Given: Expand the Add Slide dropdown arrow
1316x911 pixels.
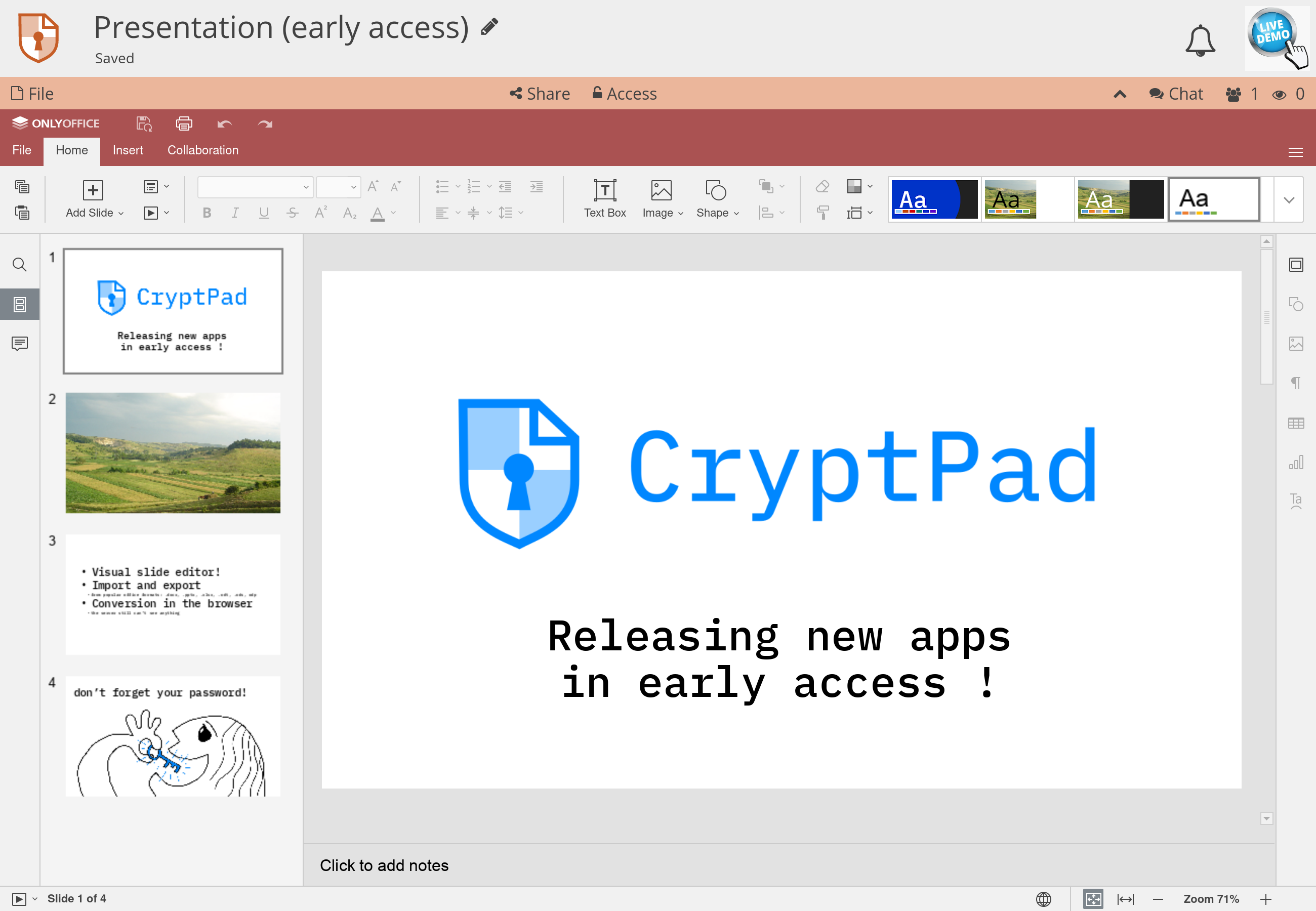Looking at the screenshot, I should 121,214.
